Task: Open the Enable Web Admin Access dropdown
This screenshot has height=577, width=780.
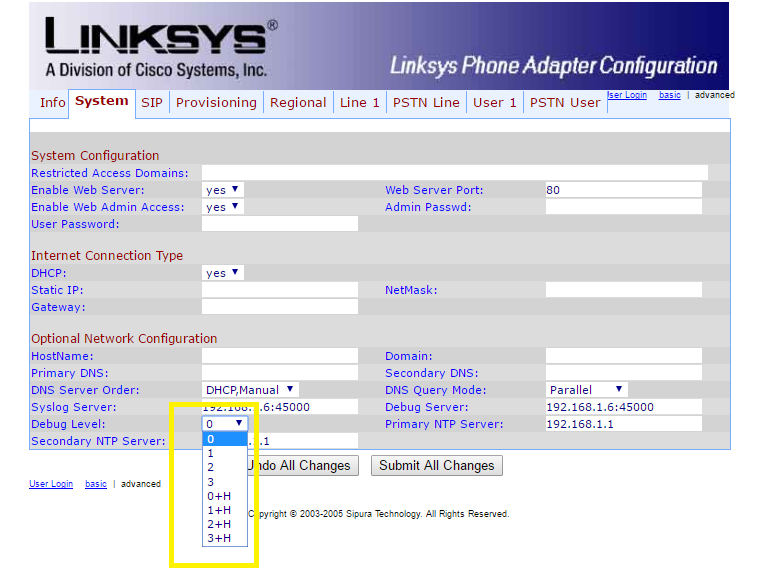Action: [x=223, y=206]
